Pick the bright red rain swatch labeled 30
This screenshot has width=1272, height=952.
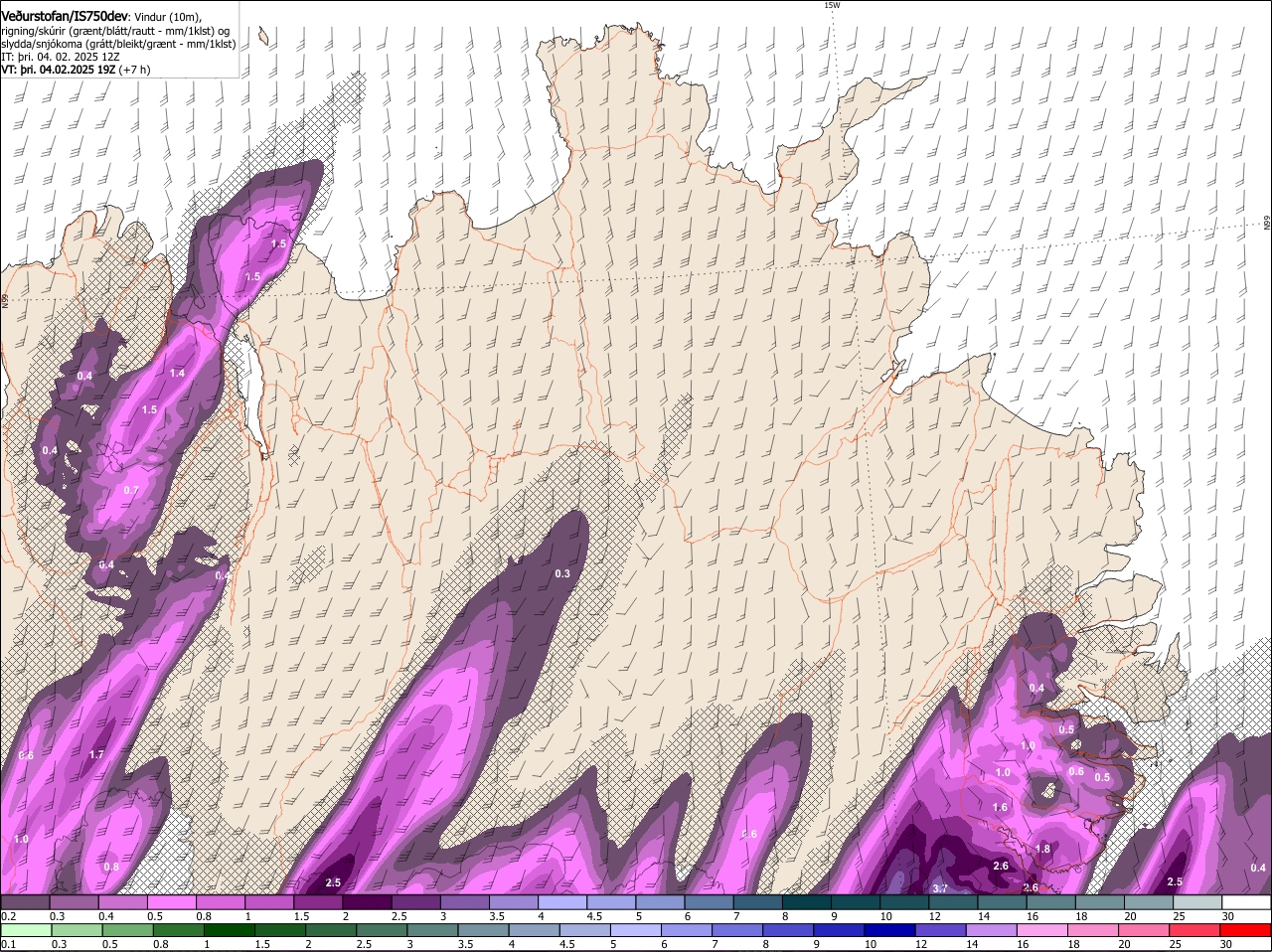coord(1247,930)
